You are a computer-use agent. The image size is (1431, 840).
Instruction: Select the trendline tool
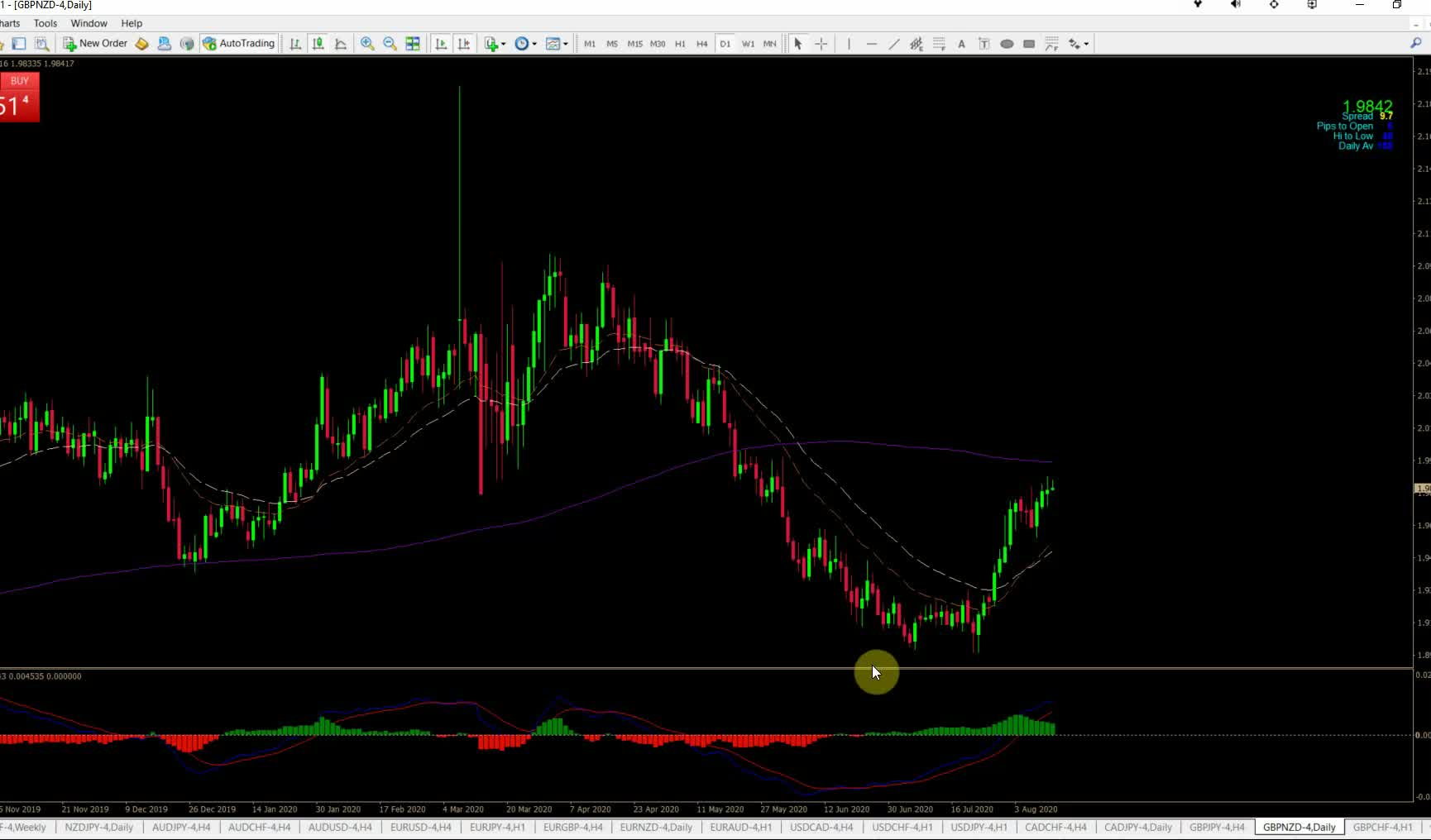tap(894, 44)
